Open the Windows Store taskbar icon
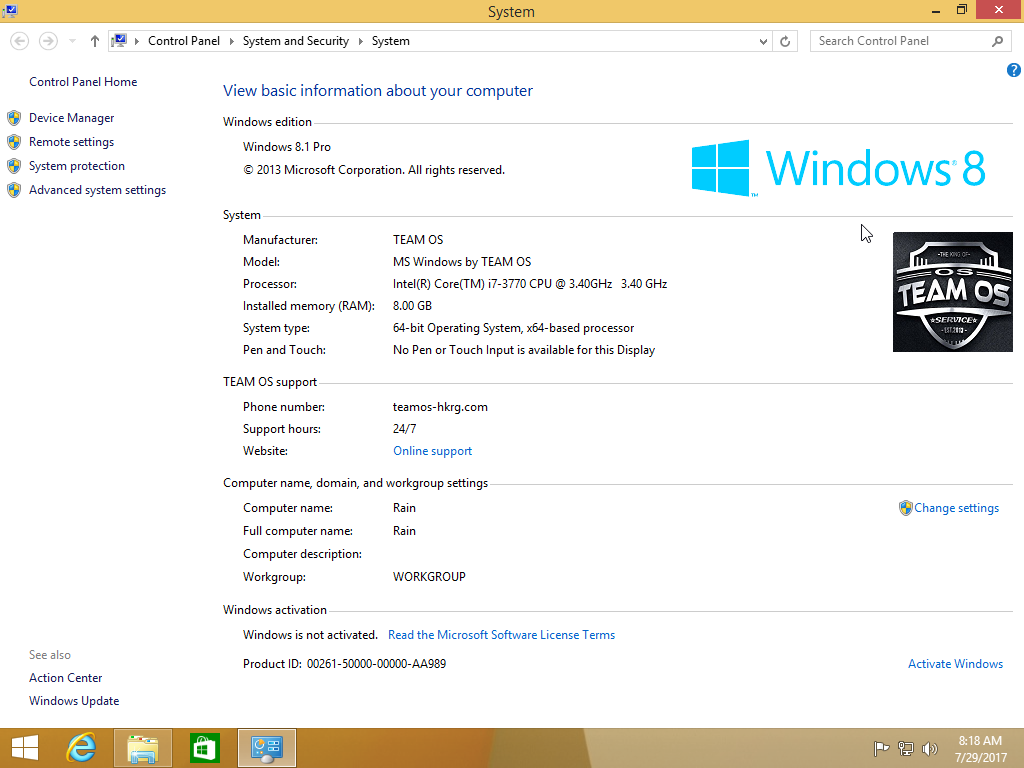The image size is (1024, 768). (204, 748)
